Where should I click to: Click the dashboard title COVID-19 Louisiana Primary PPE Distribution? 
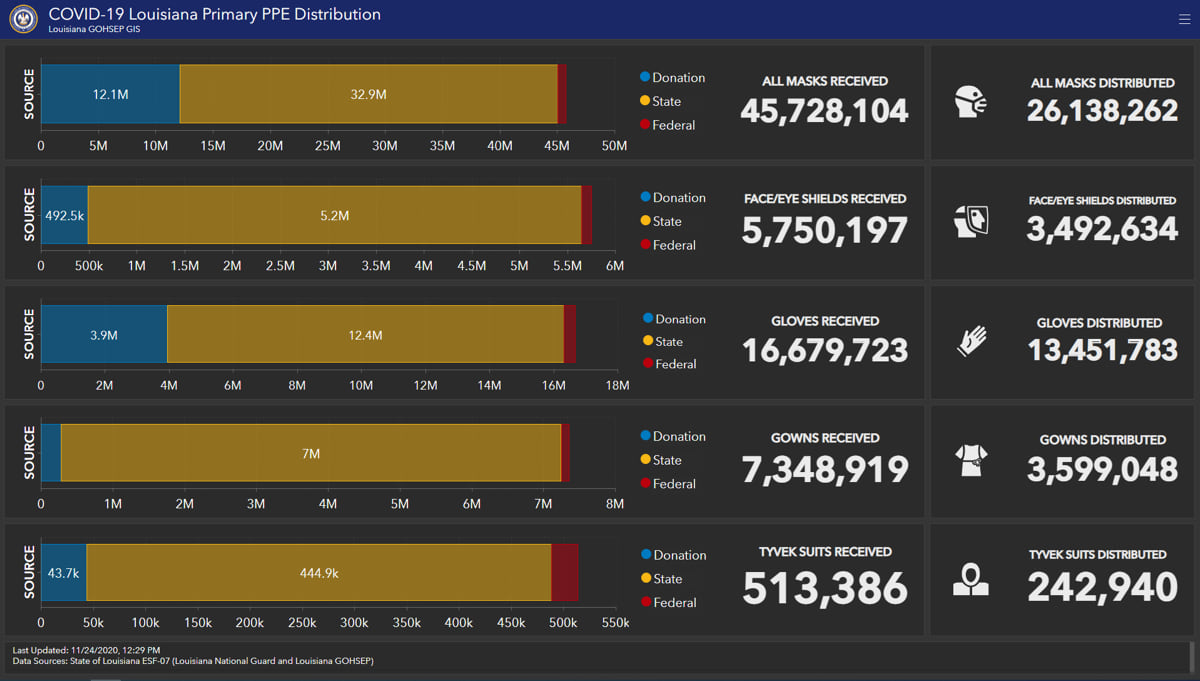[x=214, y=14]
